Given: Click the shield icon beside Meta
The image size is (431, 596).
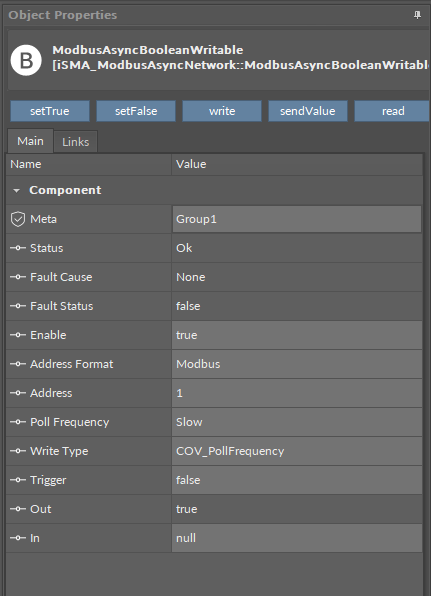Looking at the screenshot, I should point(18,219).
